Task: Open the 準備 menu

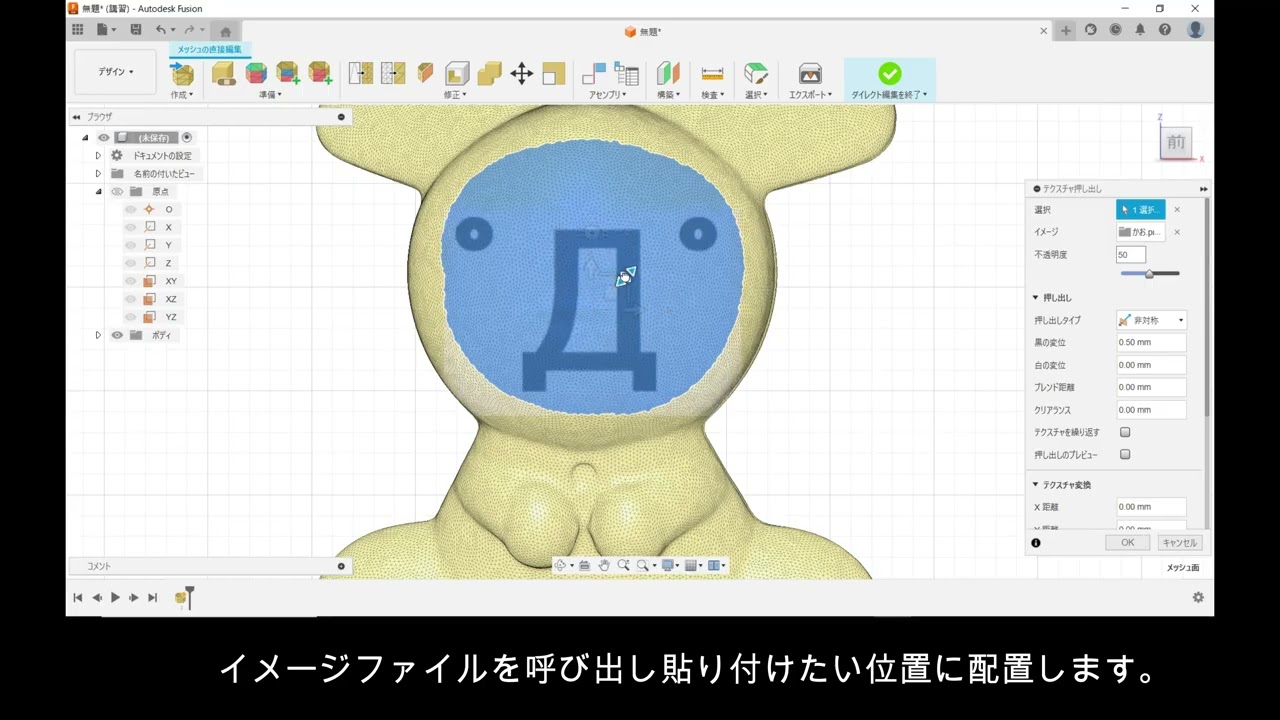Action: click(270, 95)
